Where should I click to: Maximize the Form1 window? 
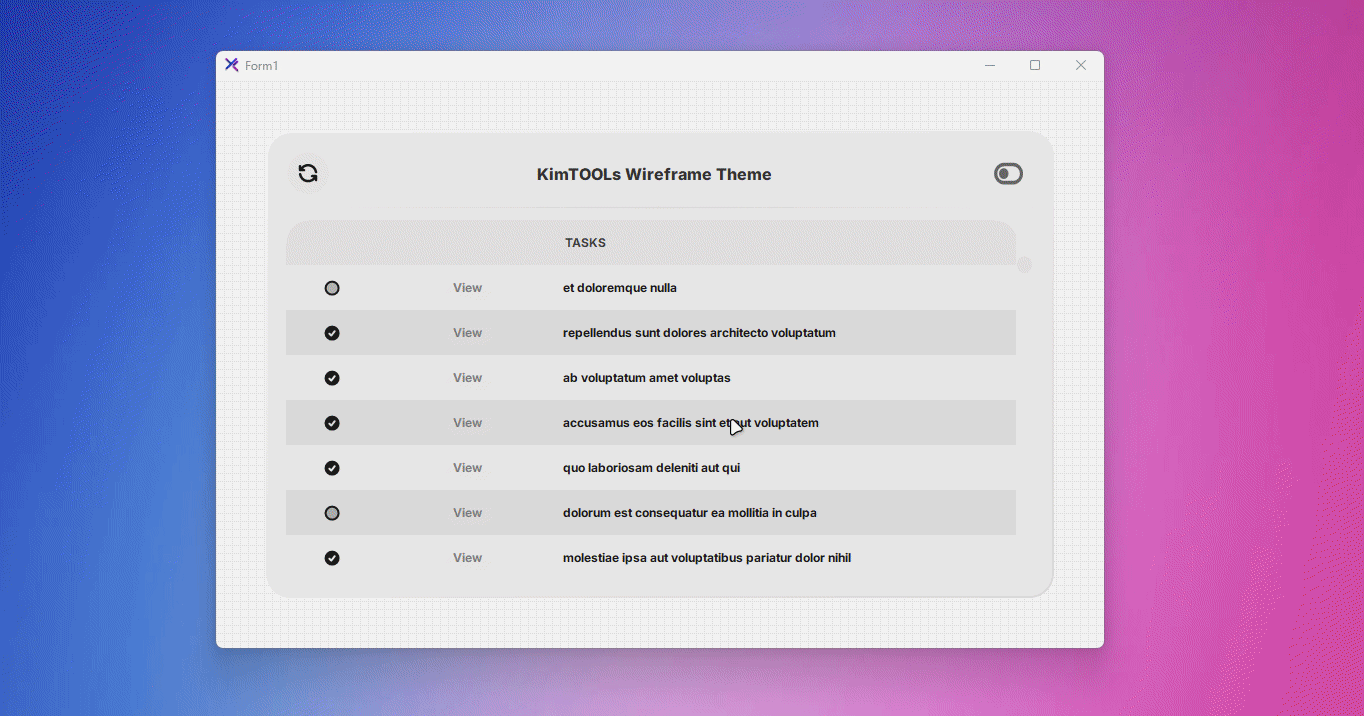pyautogui.click(x=1035, y=65)
